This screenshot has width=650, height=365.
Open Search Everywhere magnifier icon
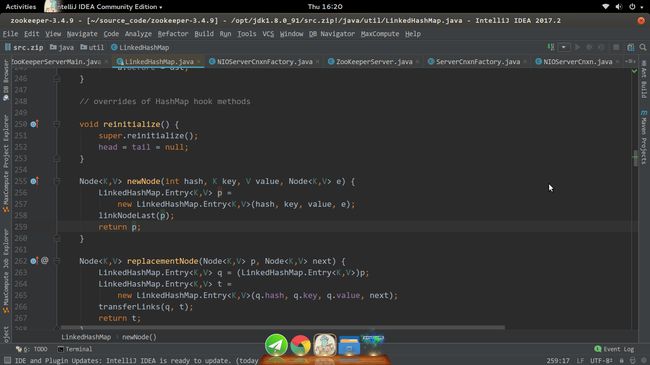click(643, 47)
